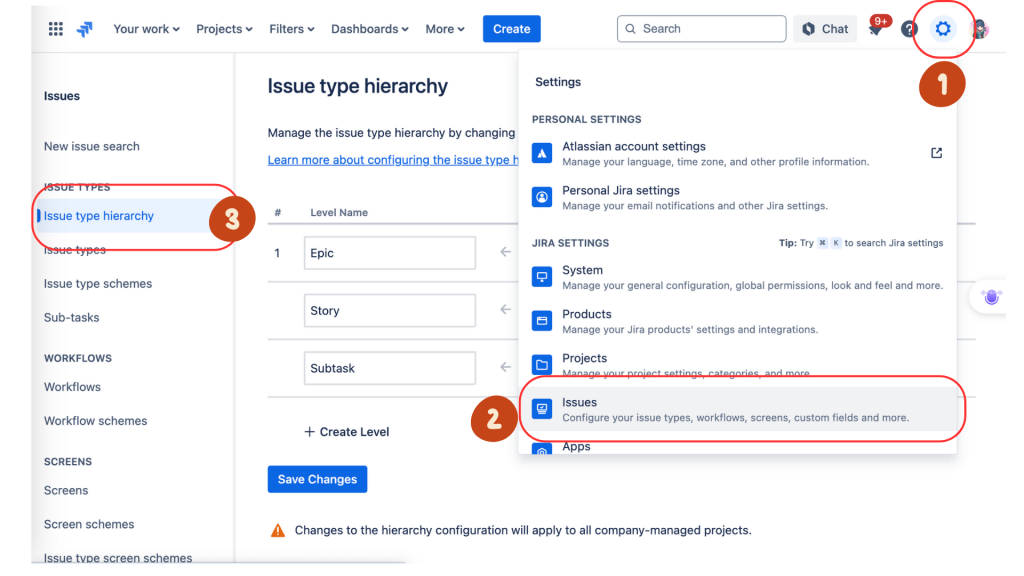This screenshot has width=1024, height=576.
Task: Click the Issues sidebar heading
Action: click(61, 96)
